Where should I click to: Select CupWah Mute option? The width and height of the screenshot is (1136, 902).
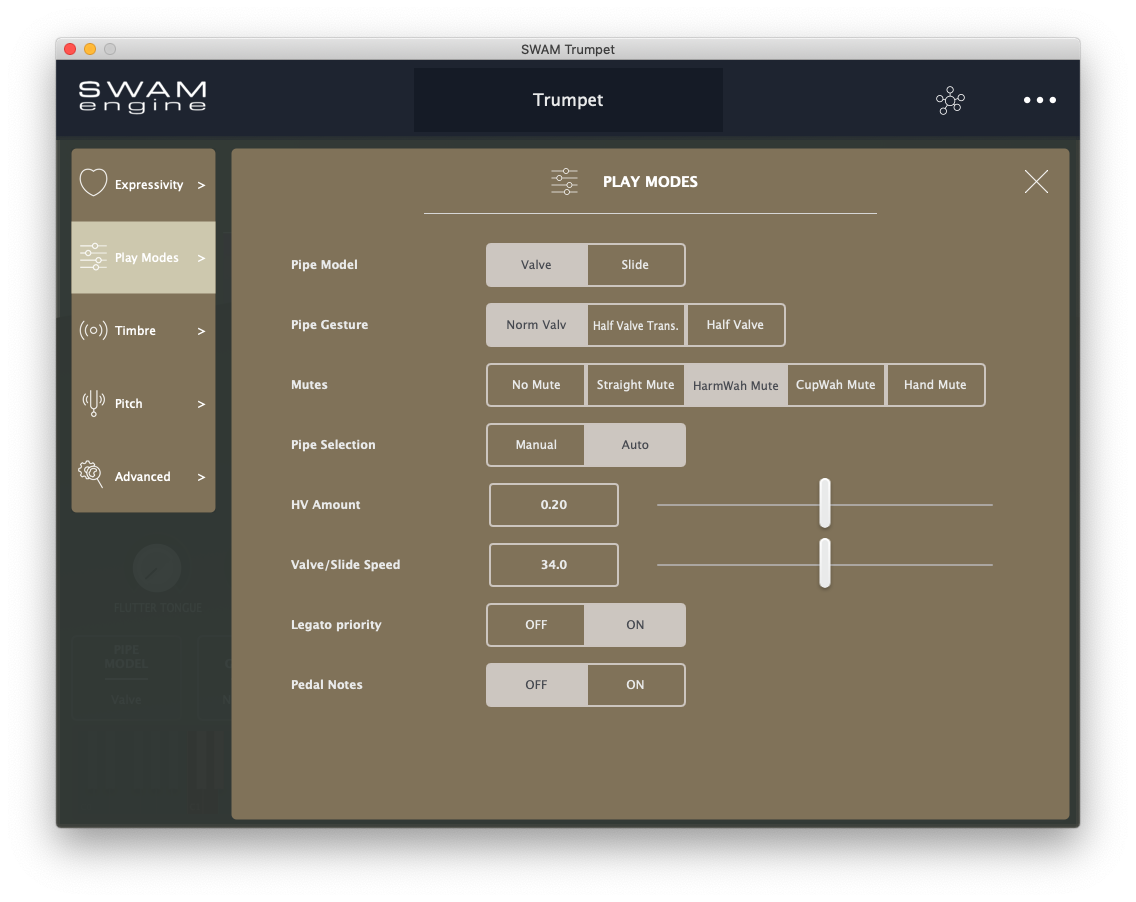[835, 385]
